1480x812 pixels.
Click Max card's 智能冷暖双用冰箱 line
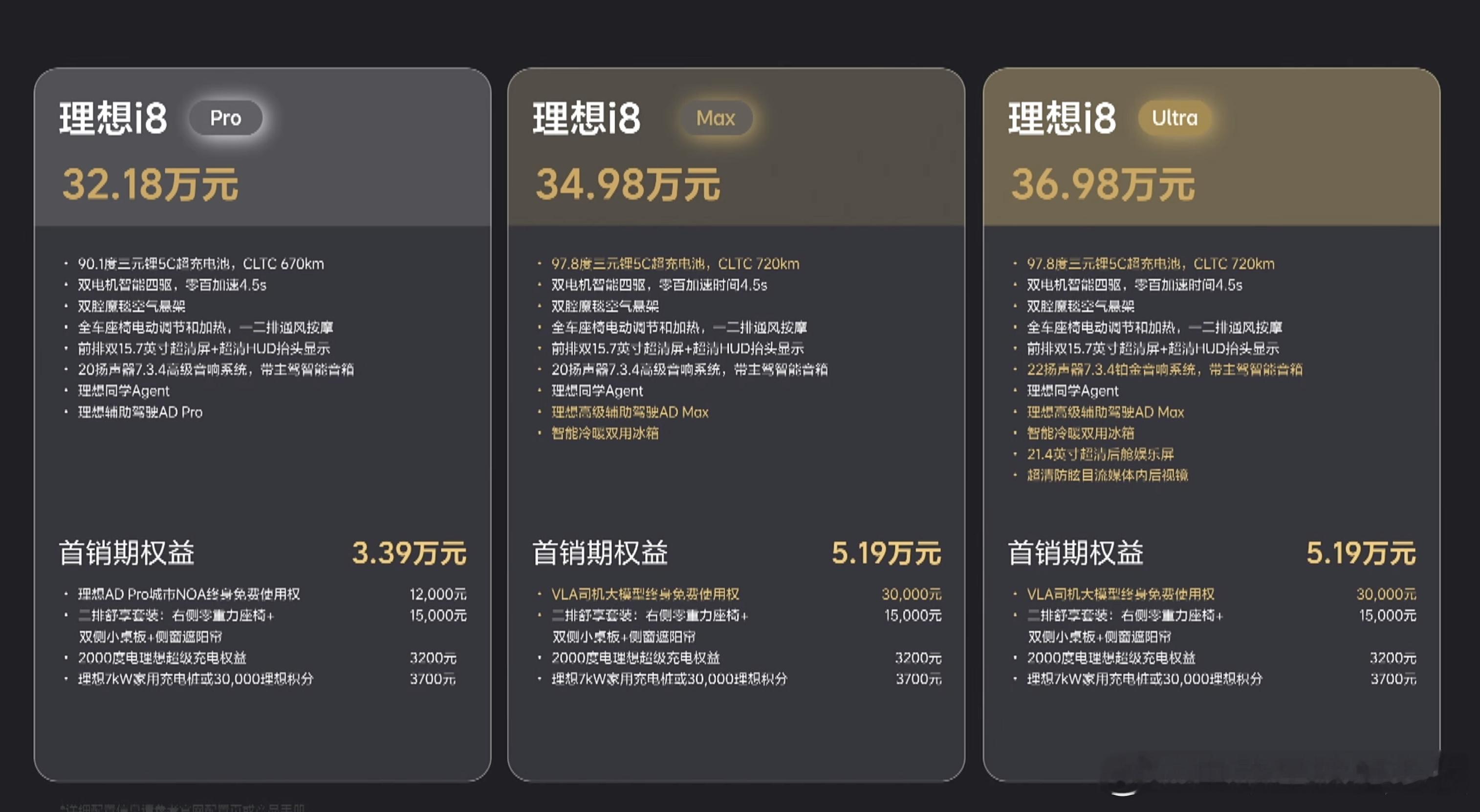tap(605, 433)
